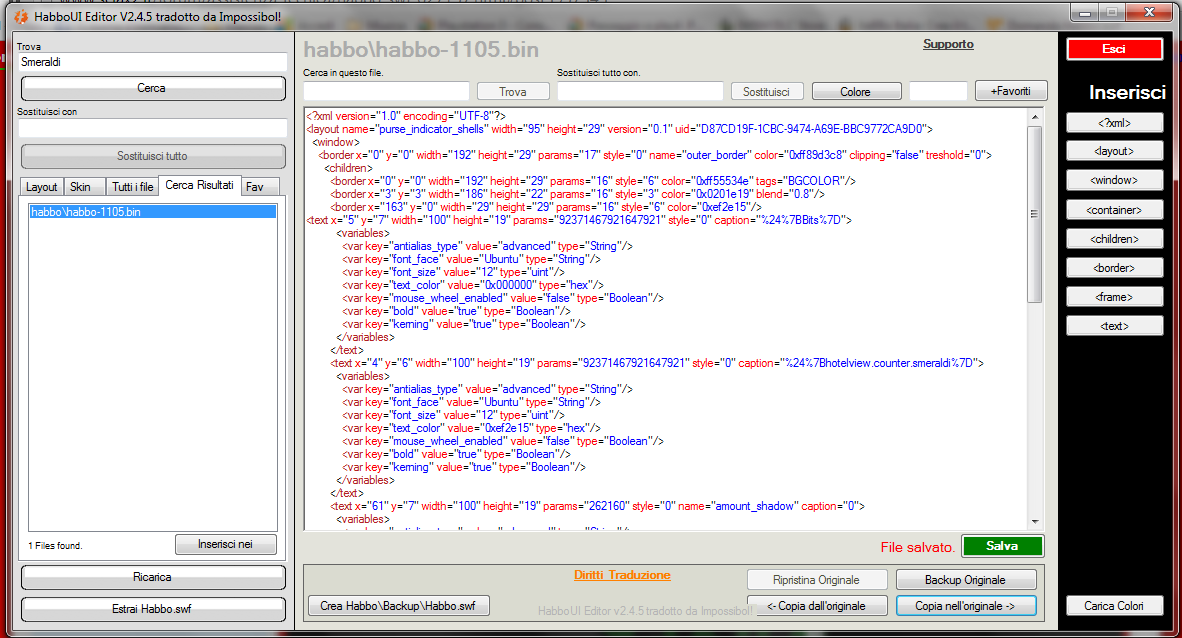
Task: Click Copia dall'originale button
Action: click(x=816, y=606)
